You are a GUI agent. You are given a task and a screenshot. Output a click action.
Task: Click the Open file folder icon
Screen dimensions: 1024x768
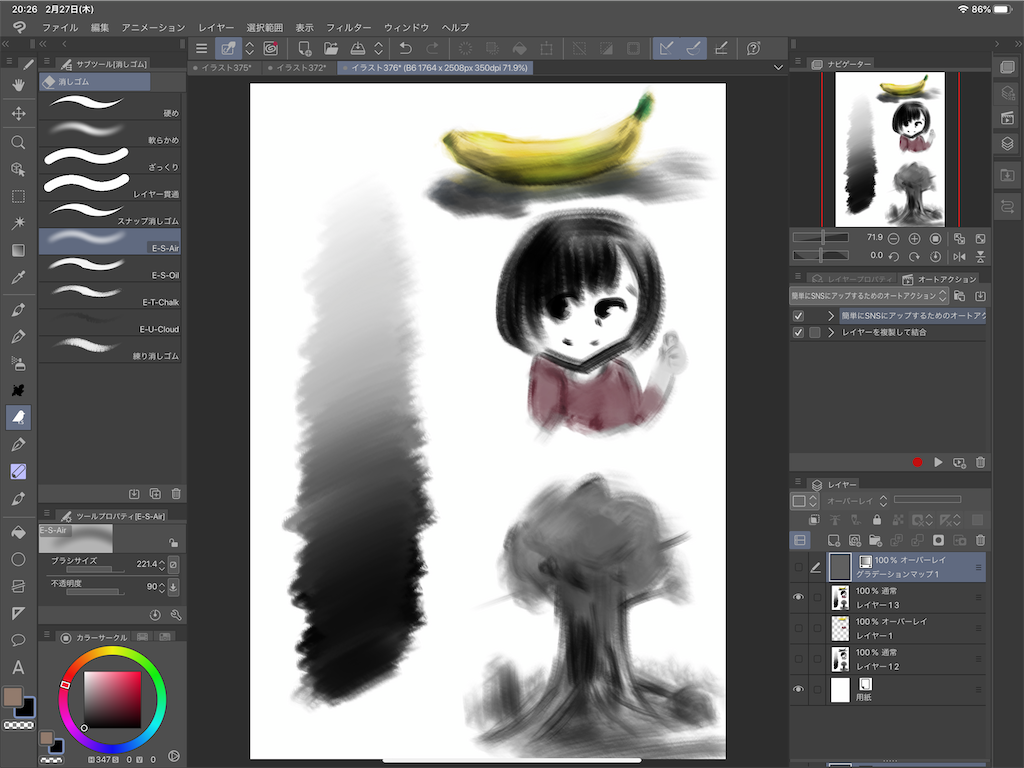click(x=331, y=48)
